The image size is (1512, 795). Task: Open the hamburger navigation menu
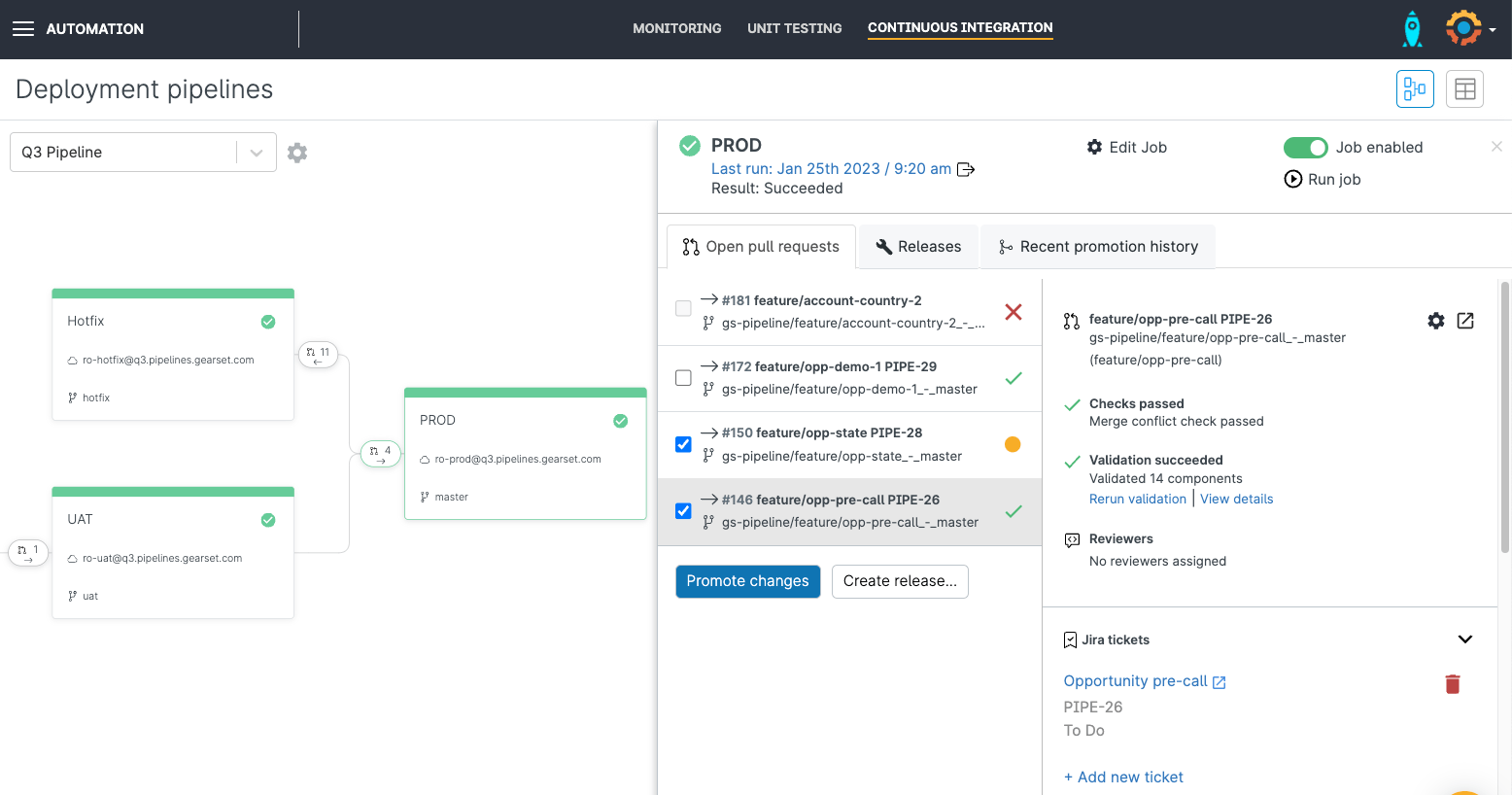tap(23, 29)
